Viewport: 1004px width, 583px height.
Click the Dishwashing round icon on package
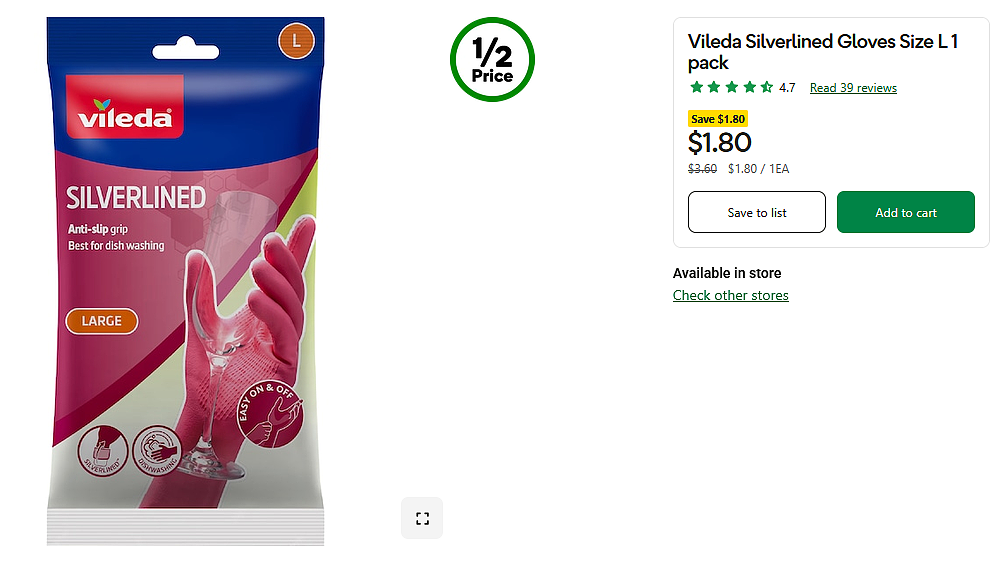(157, 451)
